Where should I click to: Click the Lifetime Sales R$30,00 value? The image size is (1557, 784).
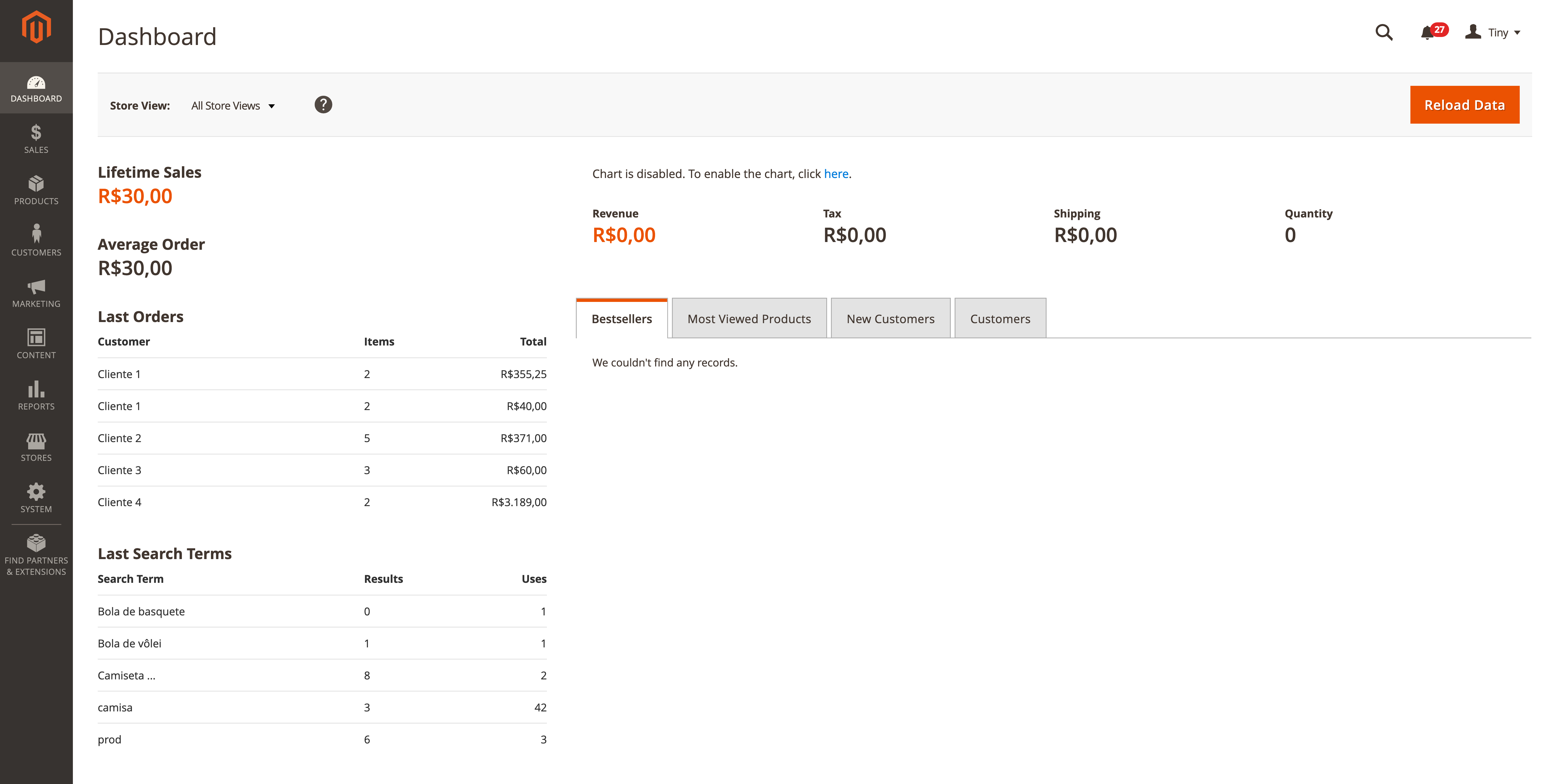pyautogui.click(x=135, y=196)
